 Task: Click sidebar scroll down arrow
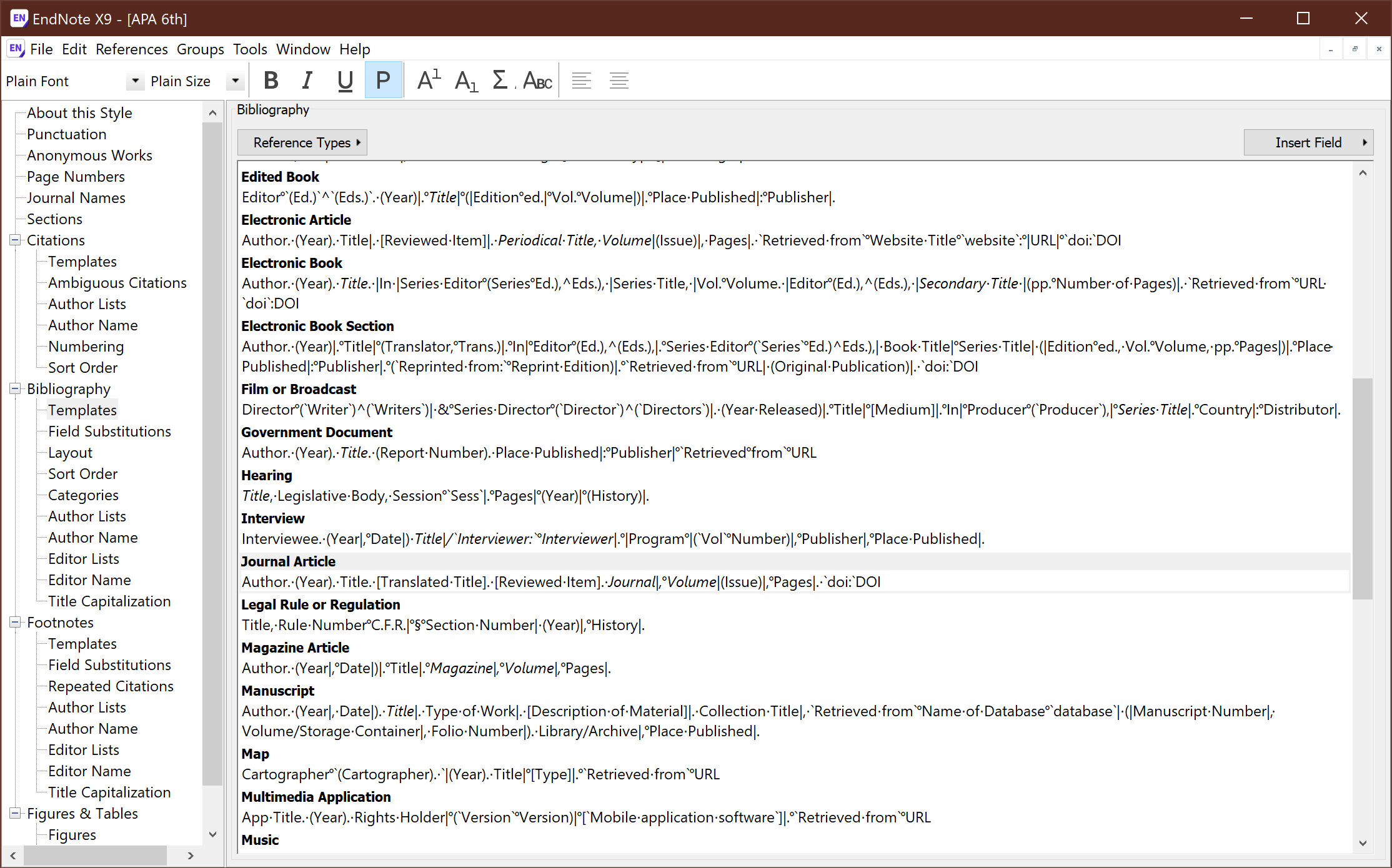coord(212,834)
